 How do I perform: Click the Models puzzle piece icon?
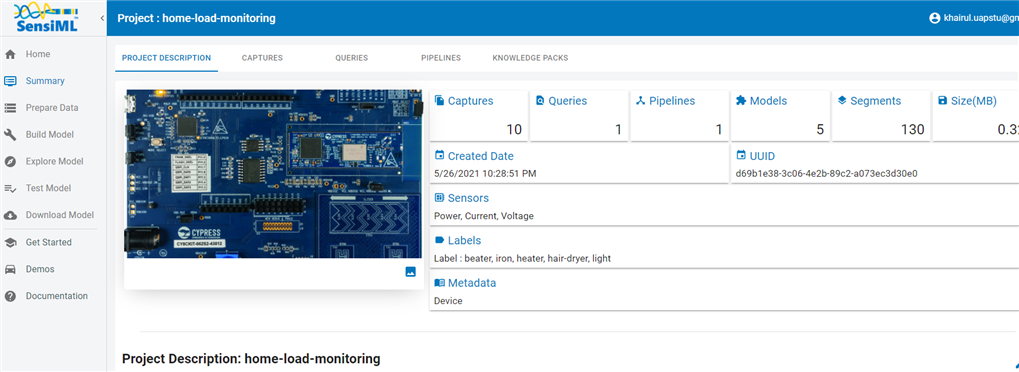741,101
